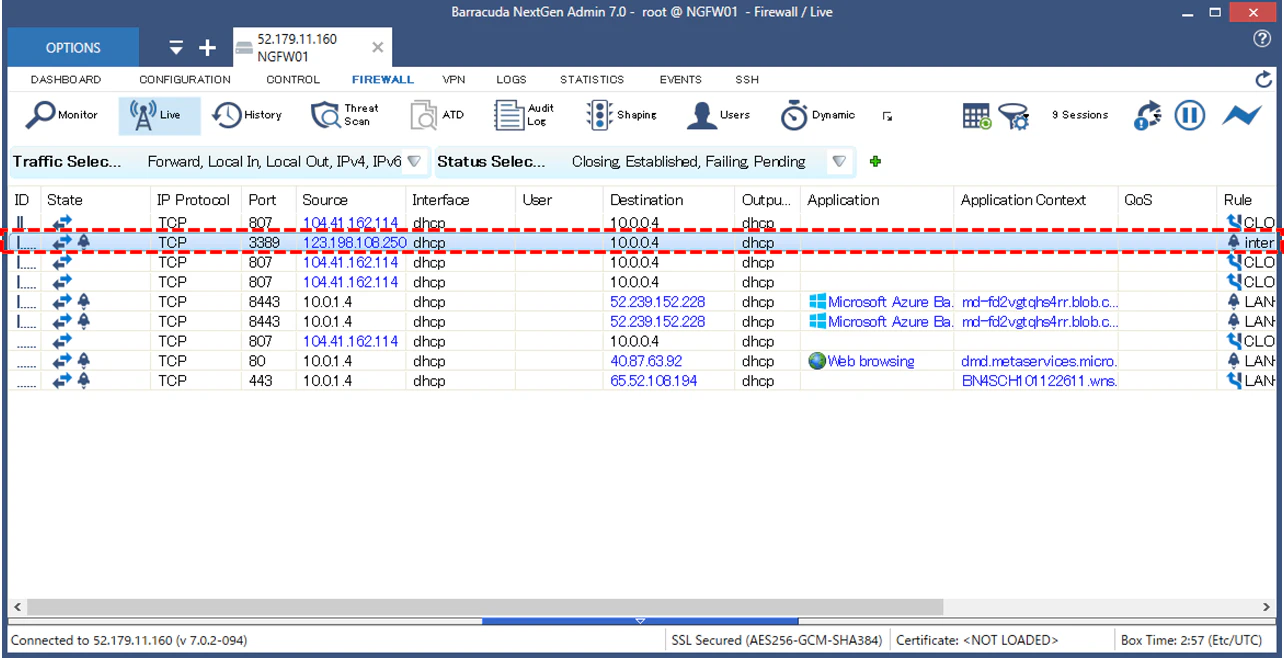
Task: Expand the bottom panel arrow handle
Action: pyautogui.click(x=641, y=621)
